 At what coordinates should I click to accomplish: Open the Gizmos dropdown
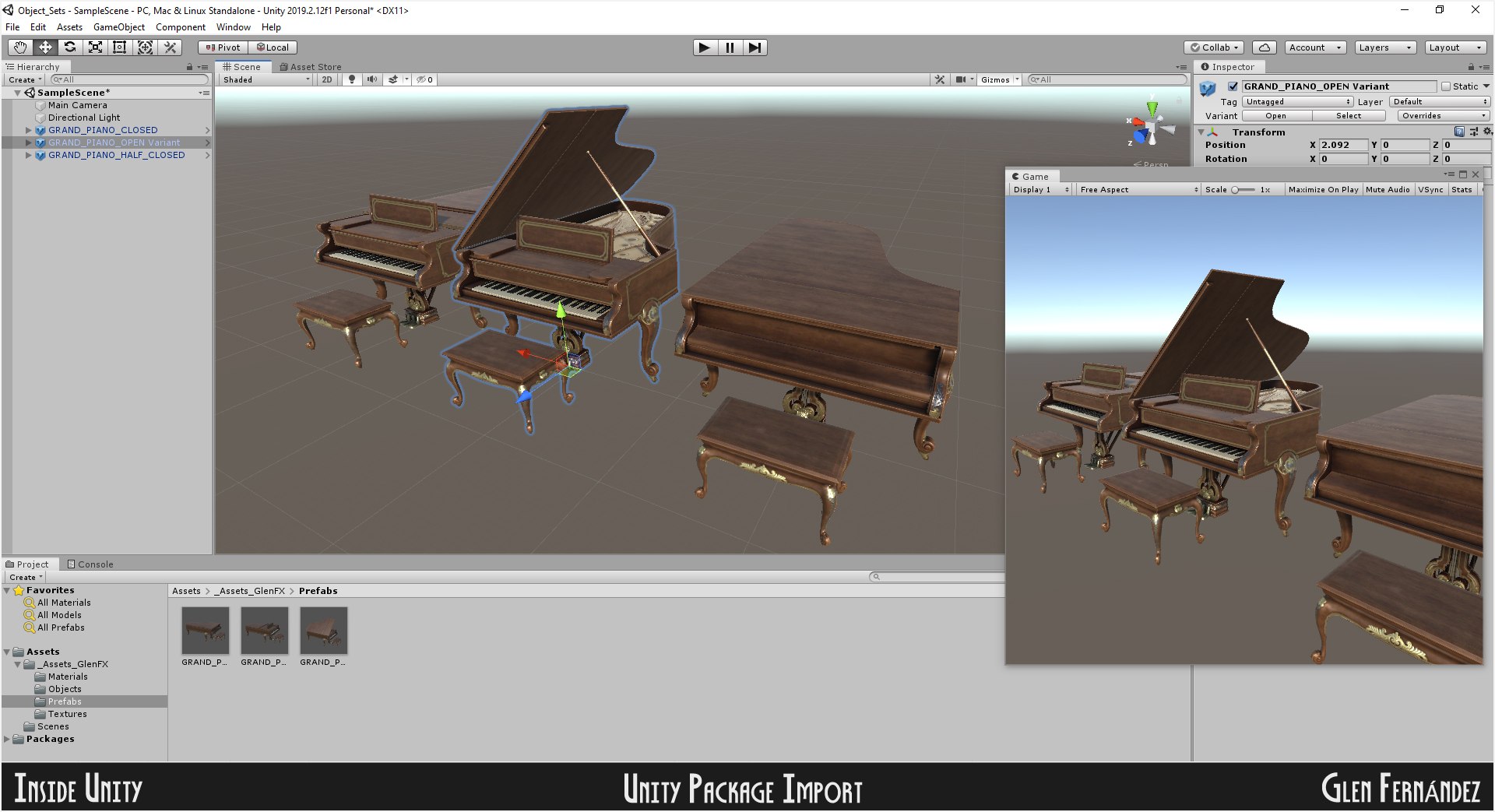coord(999,79)
